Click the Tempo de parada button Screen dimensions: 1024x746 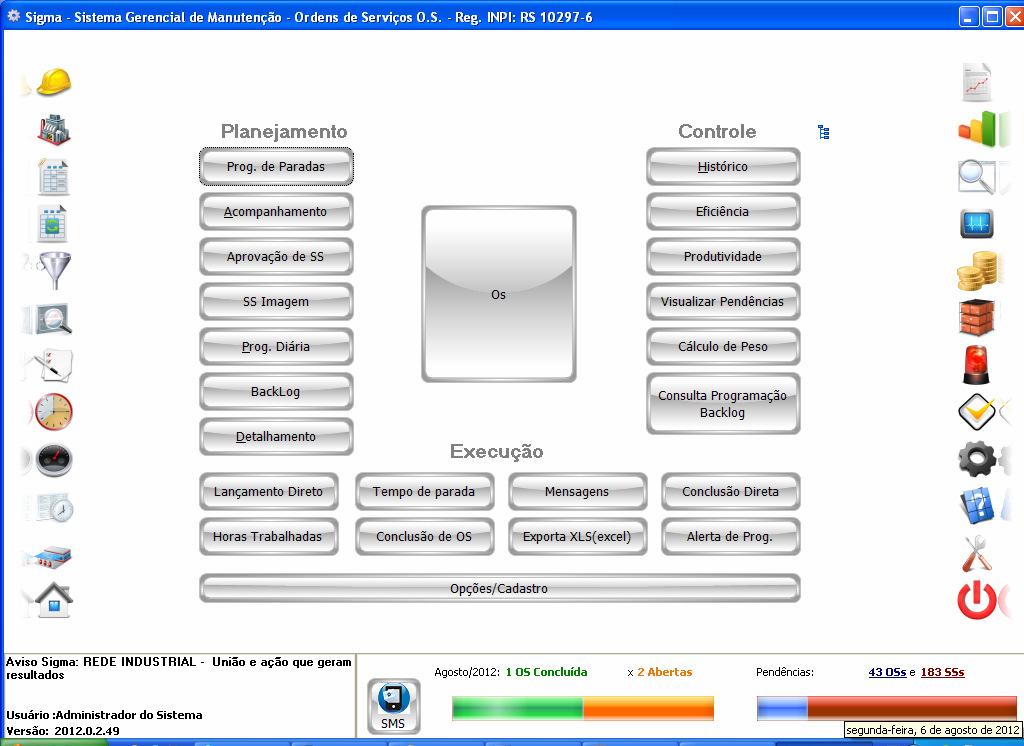click(x=424, y=492)
